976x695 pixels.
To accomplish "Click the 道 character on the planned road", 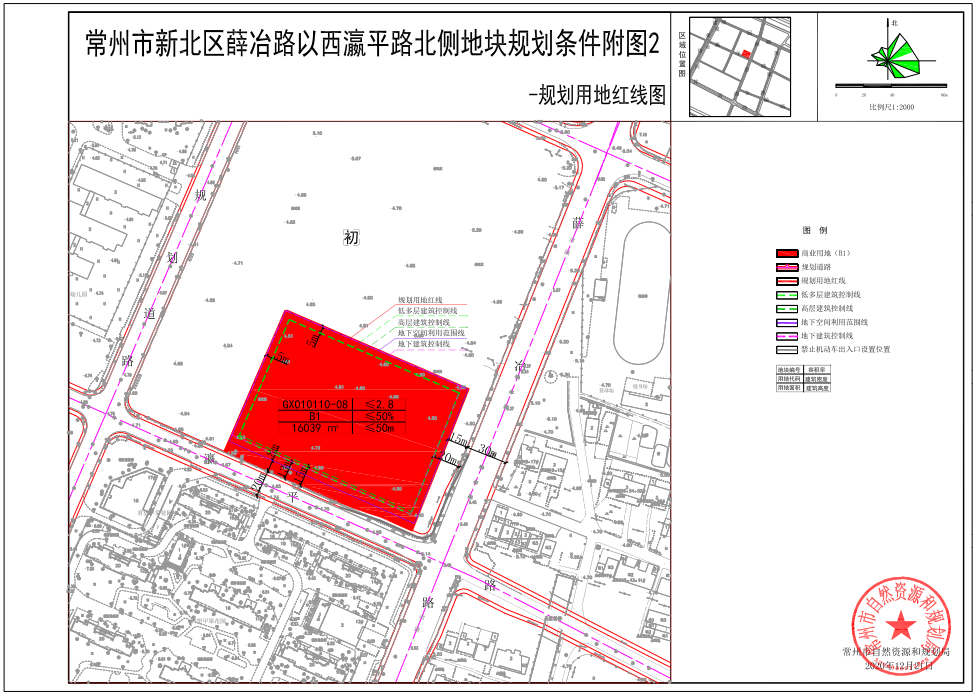I will 149,313.
